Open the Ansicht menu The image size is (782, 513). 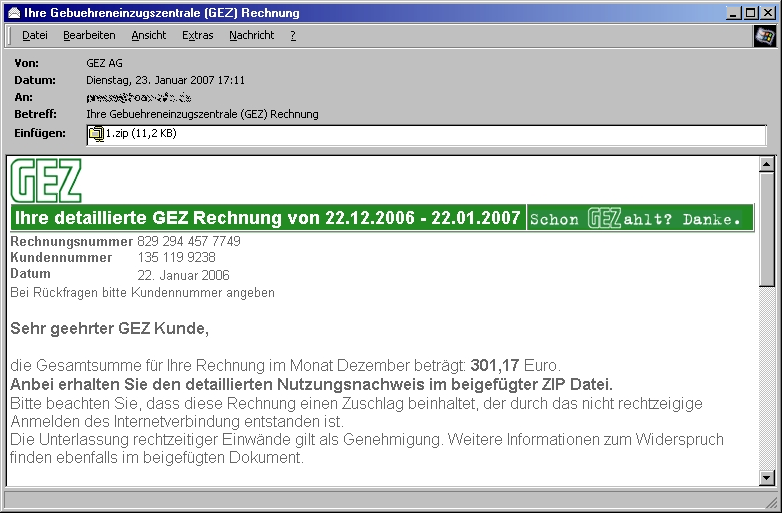tap(149, 35)
